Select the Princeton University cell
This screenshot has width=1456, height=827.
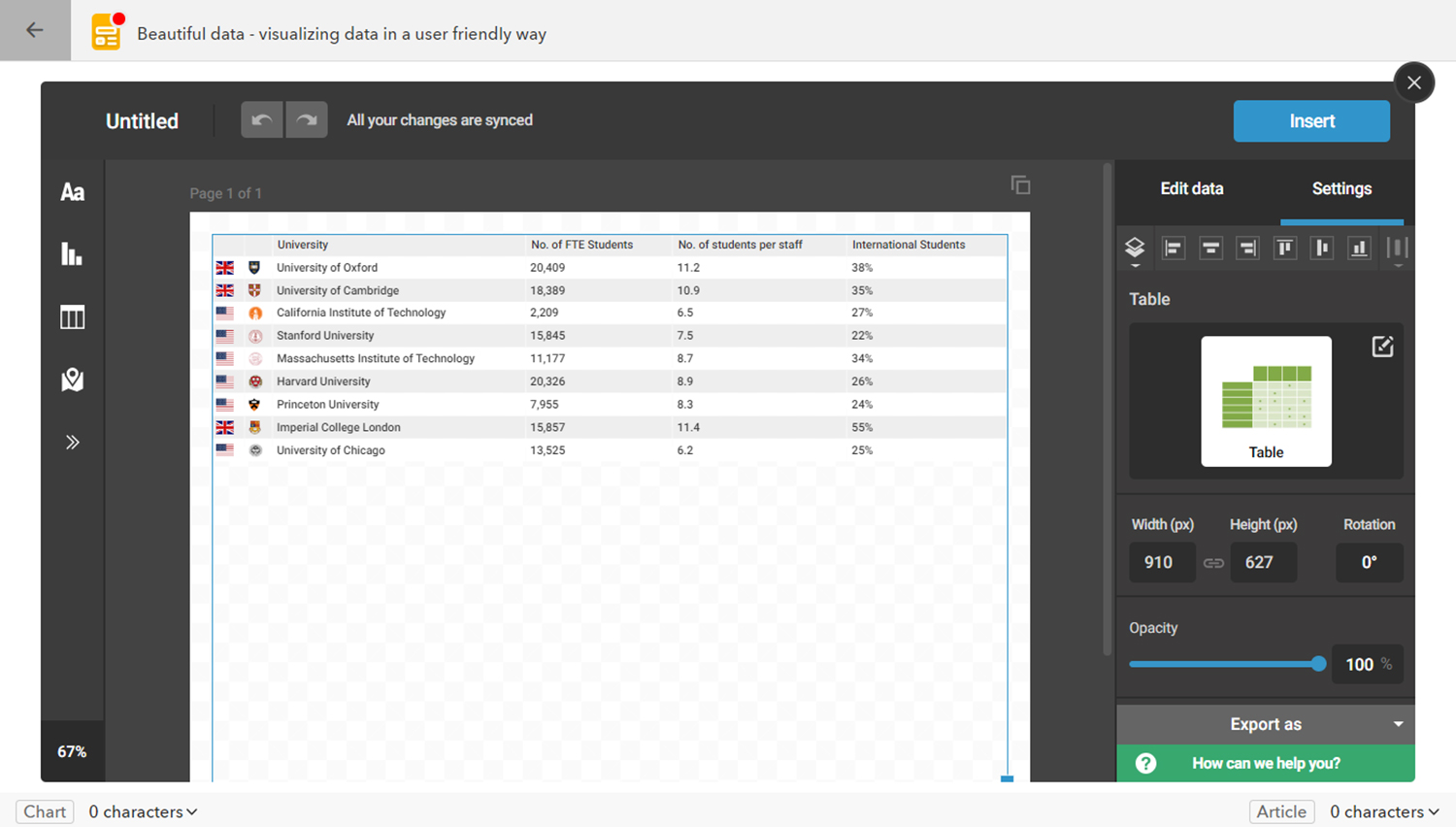click(x=328, y=405)
